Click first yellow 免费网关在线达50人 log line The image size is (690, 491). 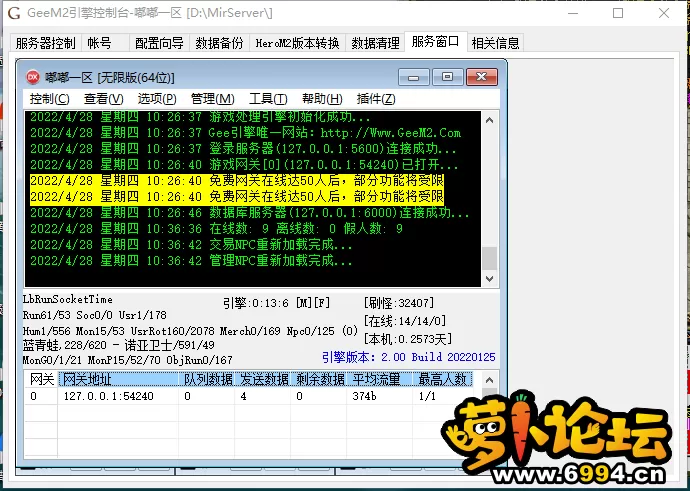237,181
